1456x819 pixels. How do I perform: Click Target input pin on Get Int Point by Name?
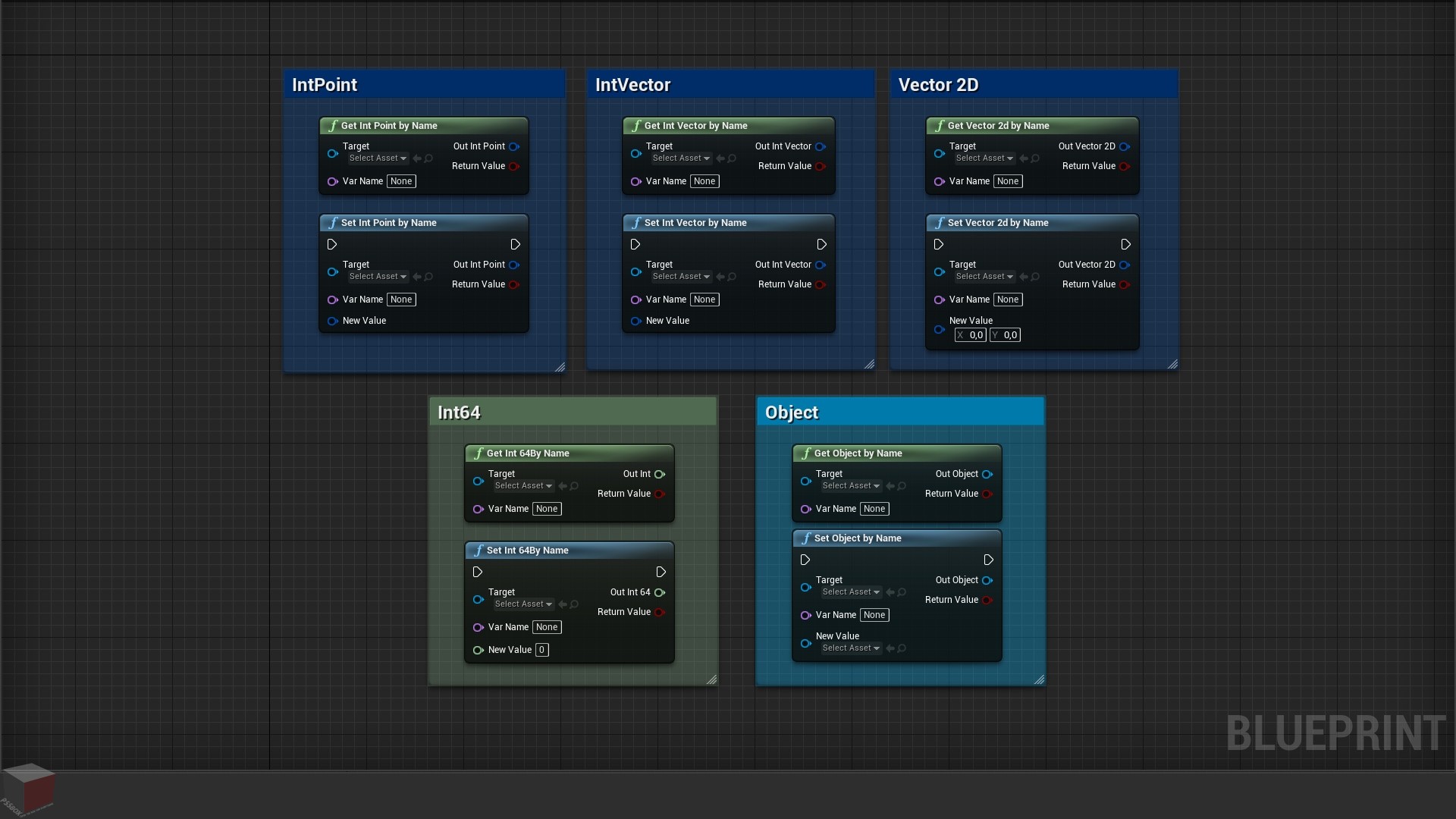pyautogui.click(x=332, y=153)
